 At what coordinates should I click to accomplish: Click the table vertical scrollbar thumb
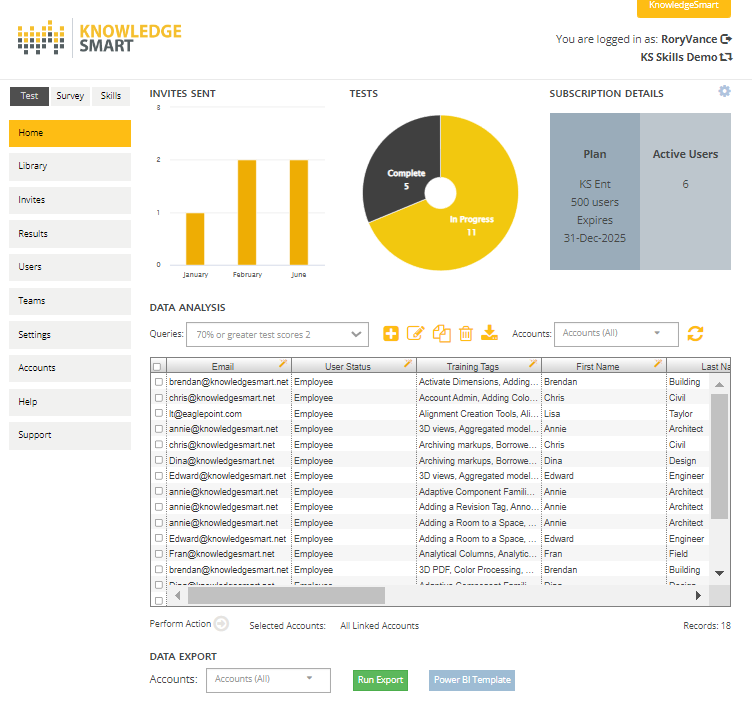719,456
